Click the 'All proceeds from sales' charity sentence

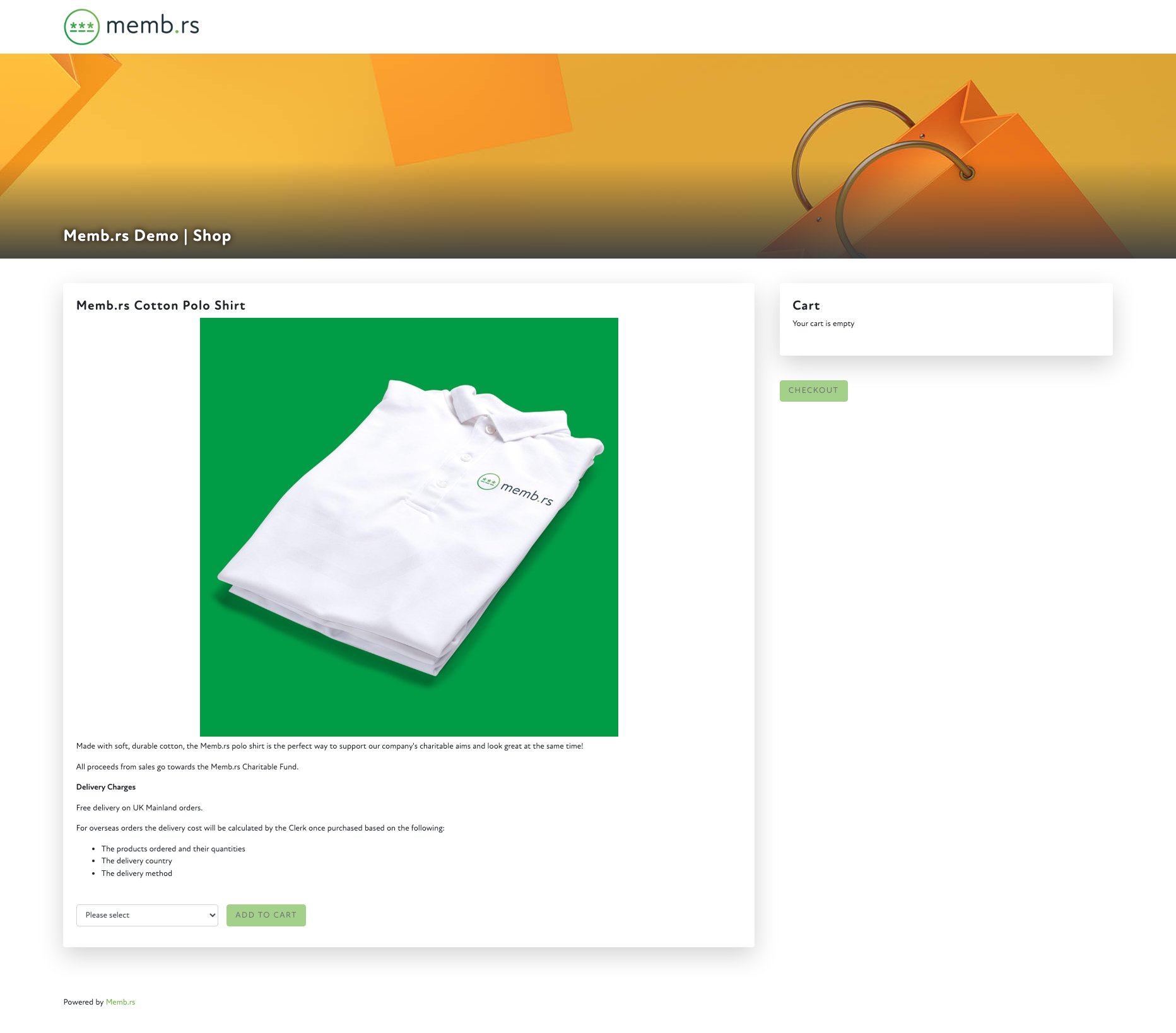[x=187, y=767]
